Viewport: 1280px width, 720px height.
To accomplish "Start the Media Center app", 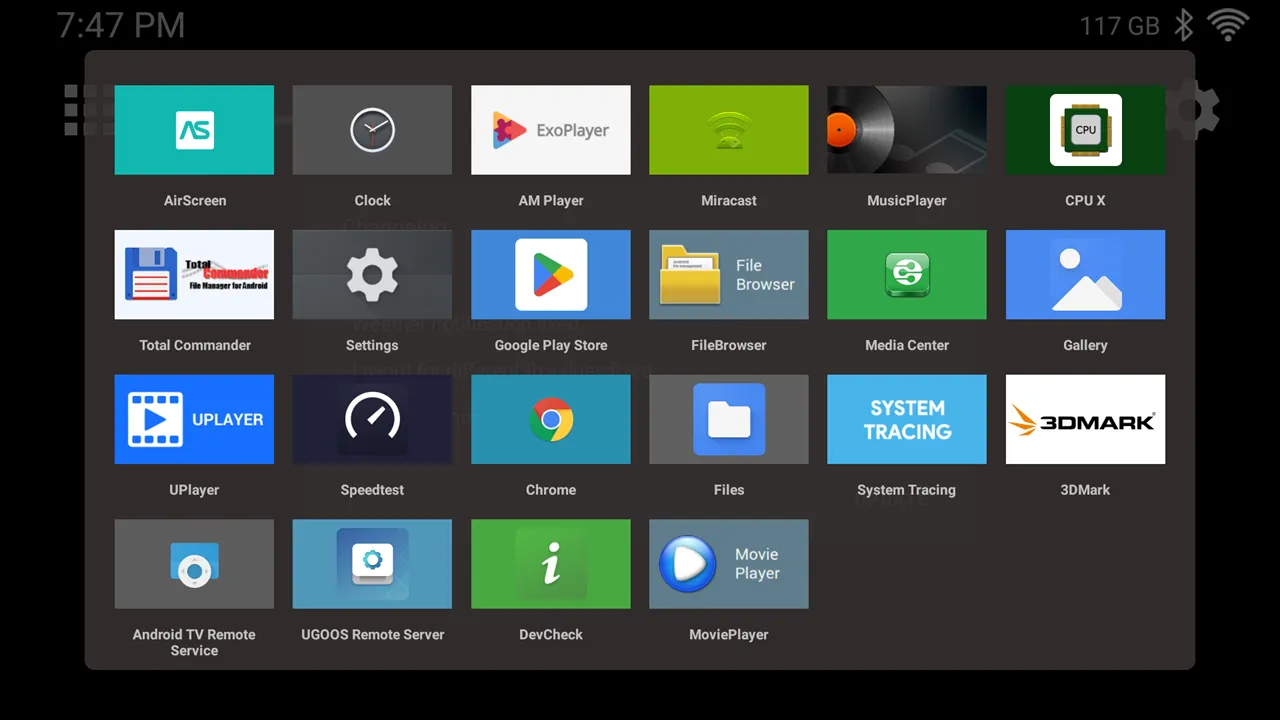I will pos(906,275).
